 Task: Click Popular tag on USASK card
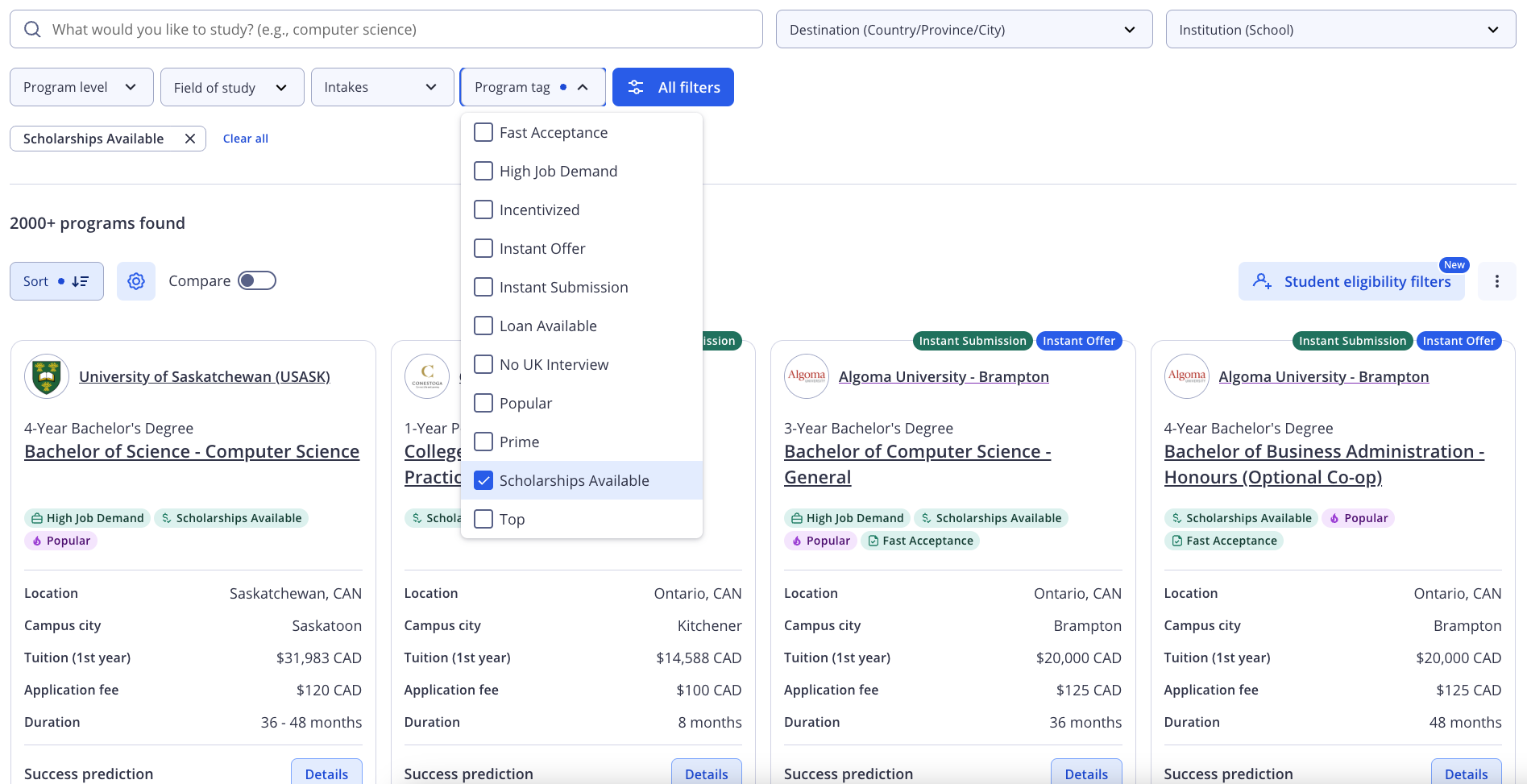coord(60,541)
